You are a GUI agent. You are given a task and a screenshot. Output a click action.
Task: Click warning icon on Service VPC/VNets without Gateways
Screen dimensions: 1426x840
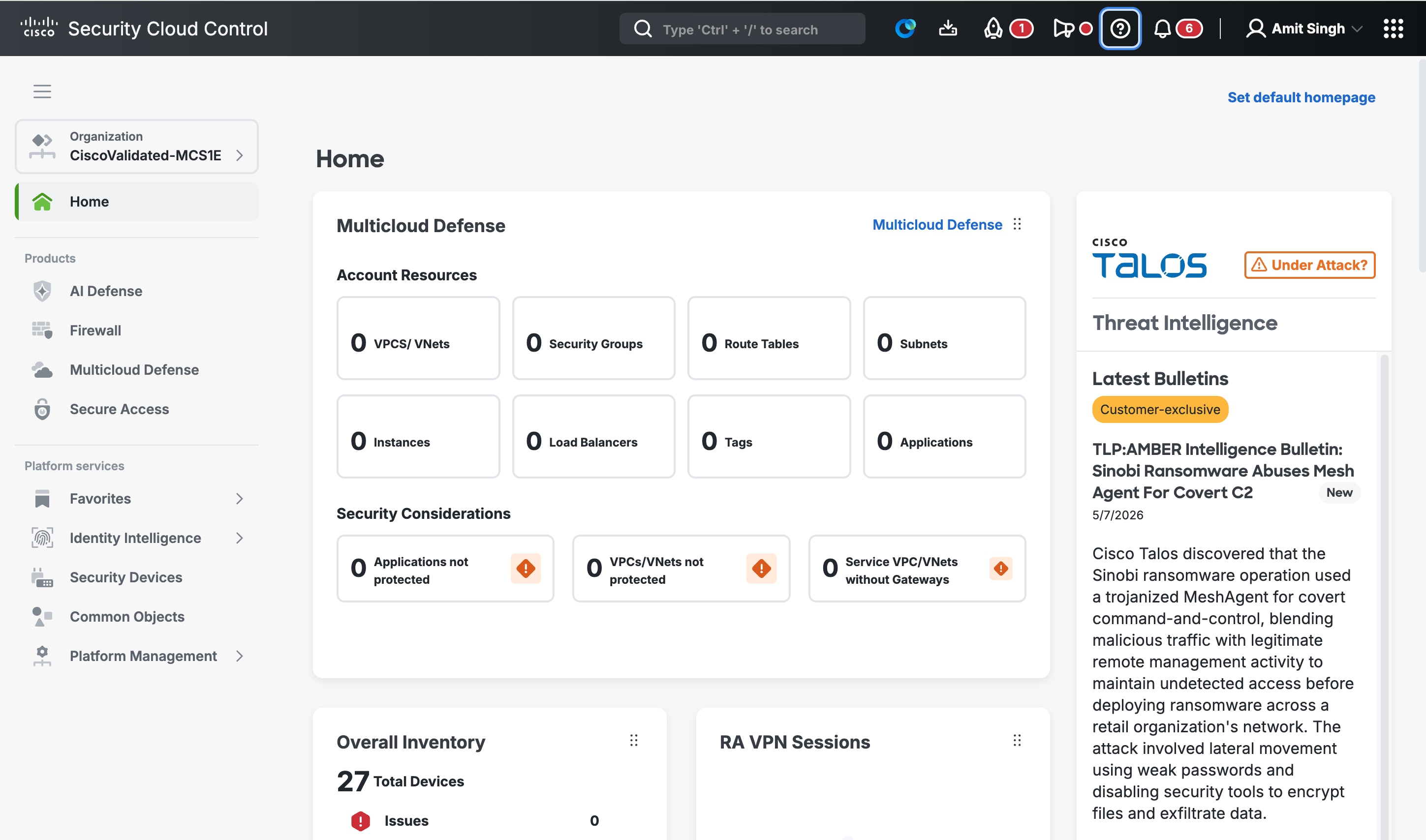[1001, 569]
